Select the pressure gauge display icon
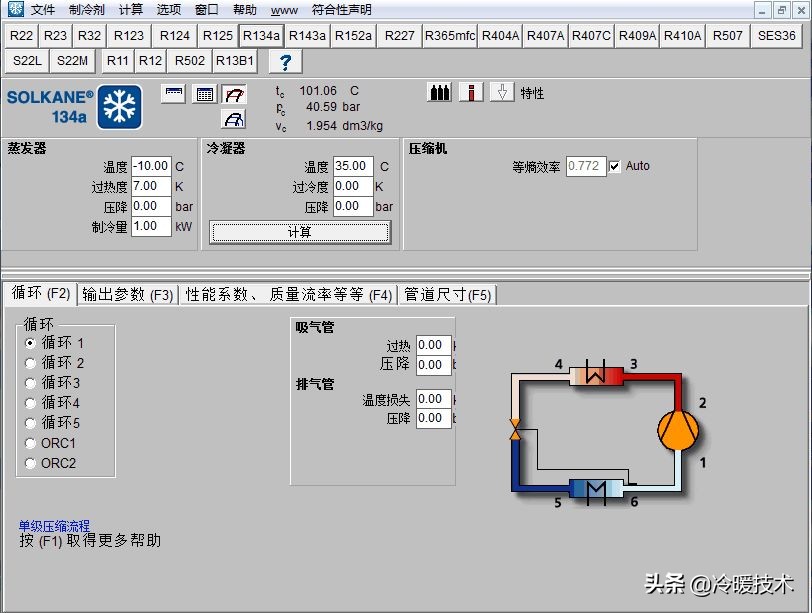Image resolution: width=812 pixels, height=613 pixels. pyautogui.click(x=175, y=92)
